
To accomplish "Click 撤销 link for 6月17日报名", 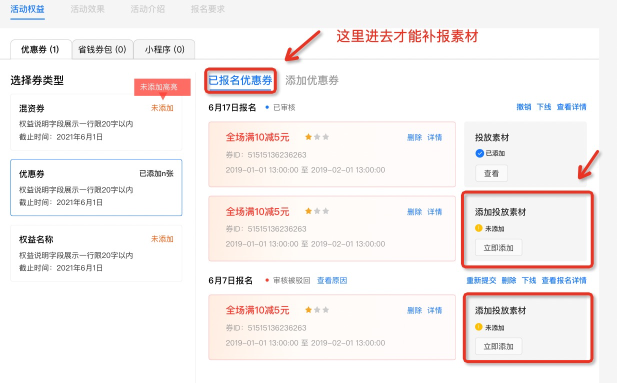I will [524, 107].
